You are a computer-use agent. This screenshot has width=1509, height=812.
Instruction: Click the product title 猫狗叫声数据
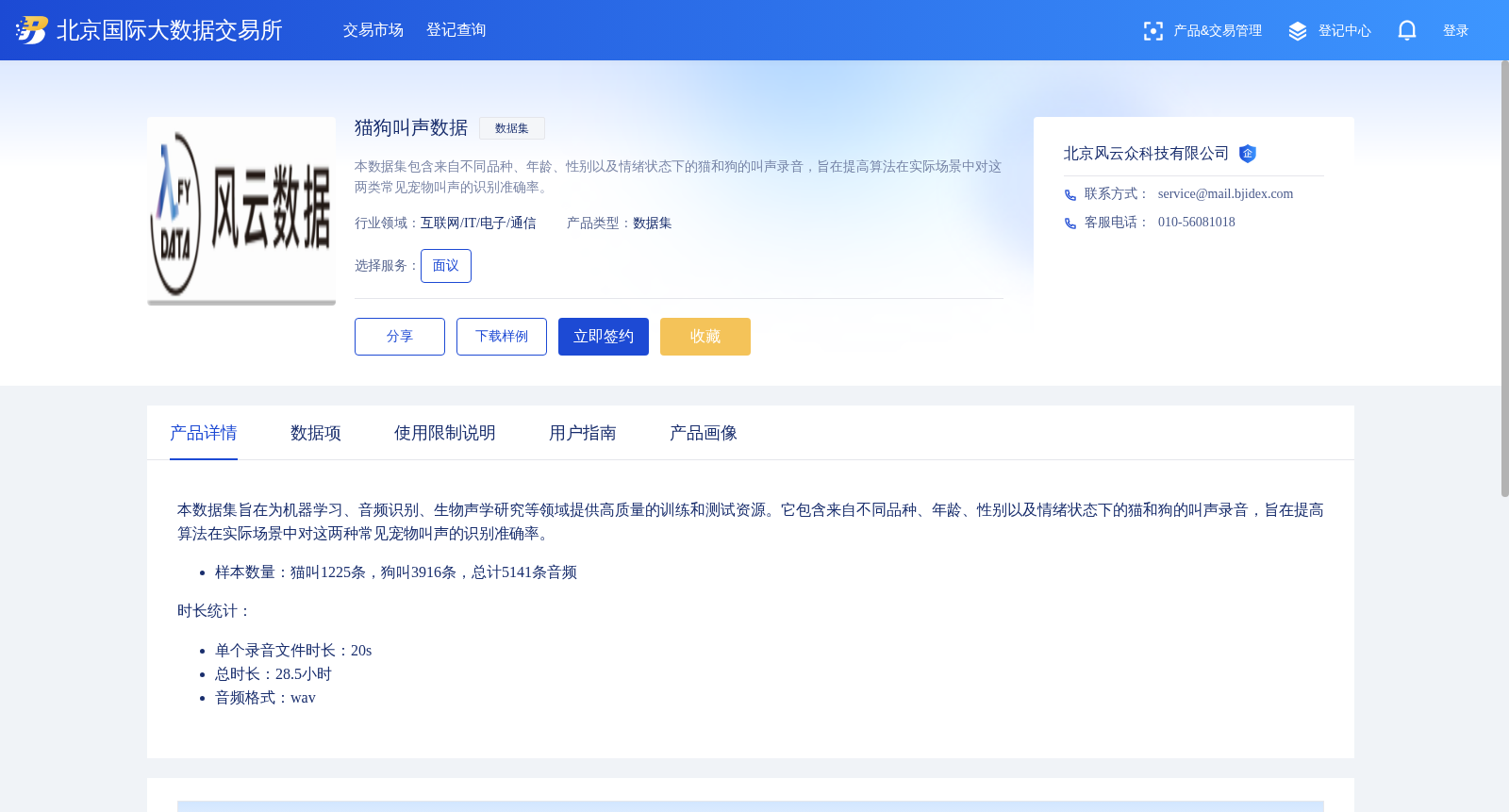[x=411, y=127]
